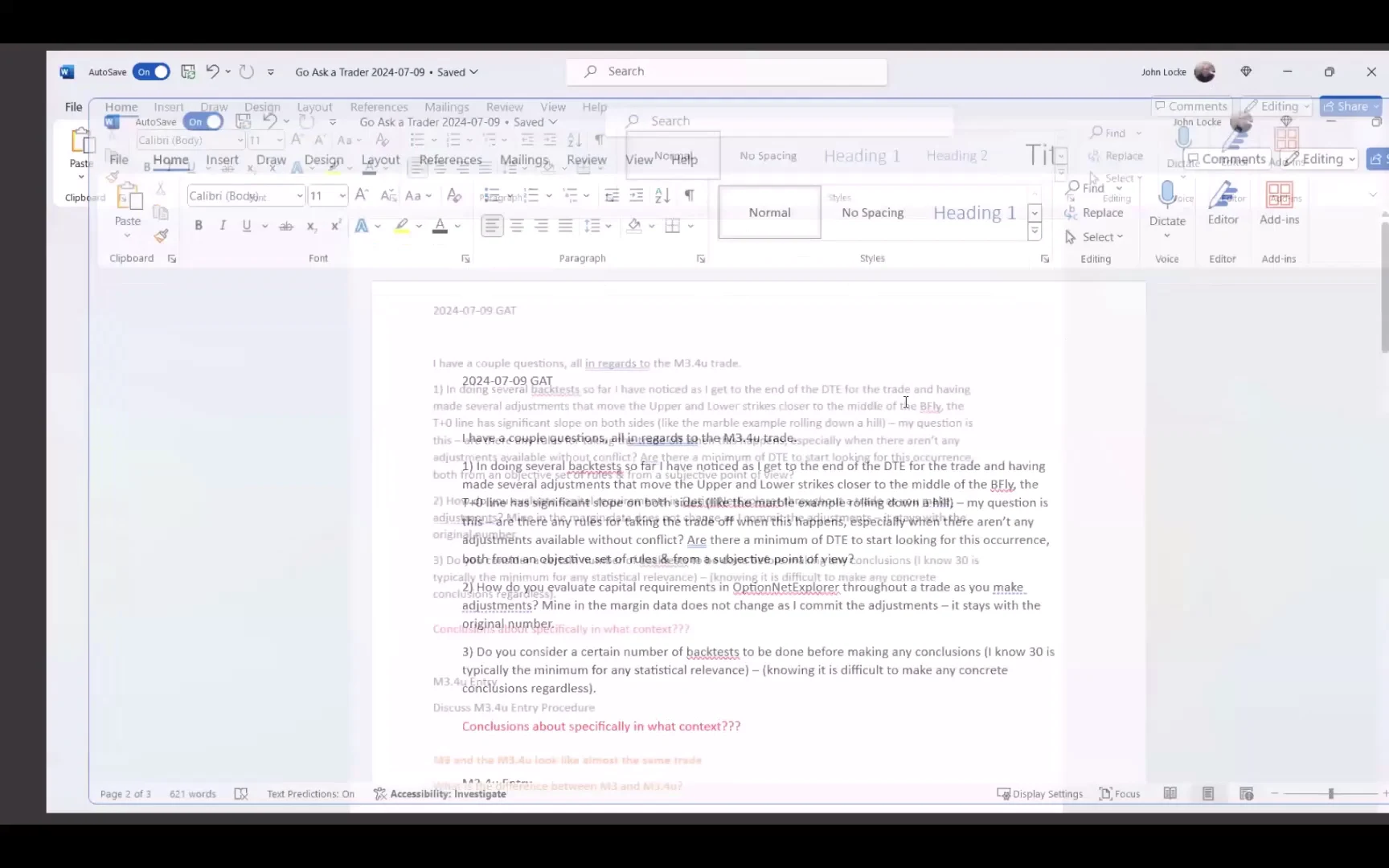Click the Microsoft 365 diamond icon
This screenshot has height=868, width=1389.
point(1246,72)
